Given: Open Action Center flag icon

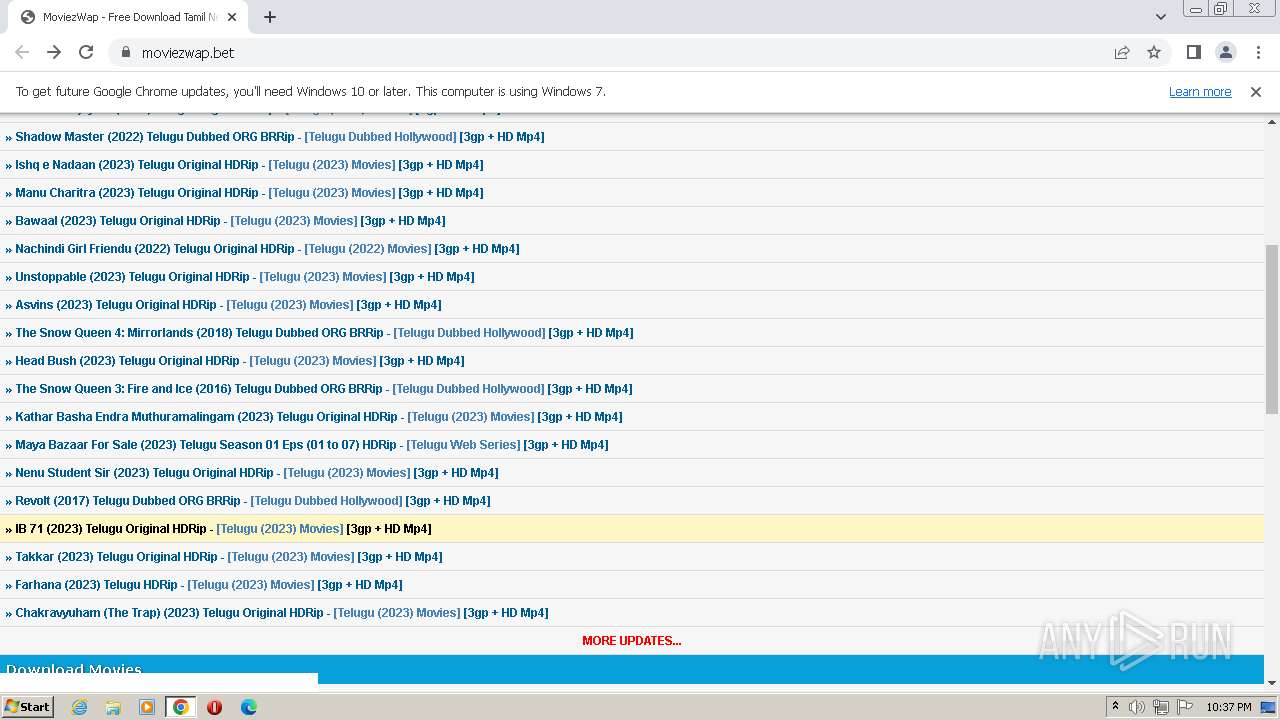Looking at the screenshot, I should tap(1185, 707).
